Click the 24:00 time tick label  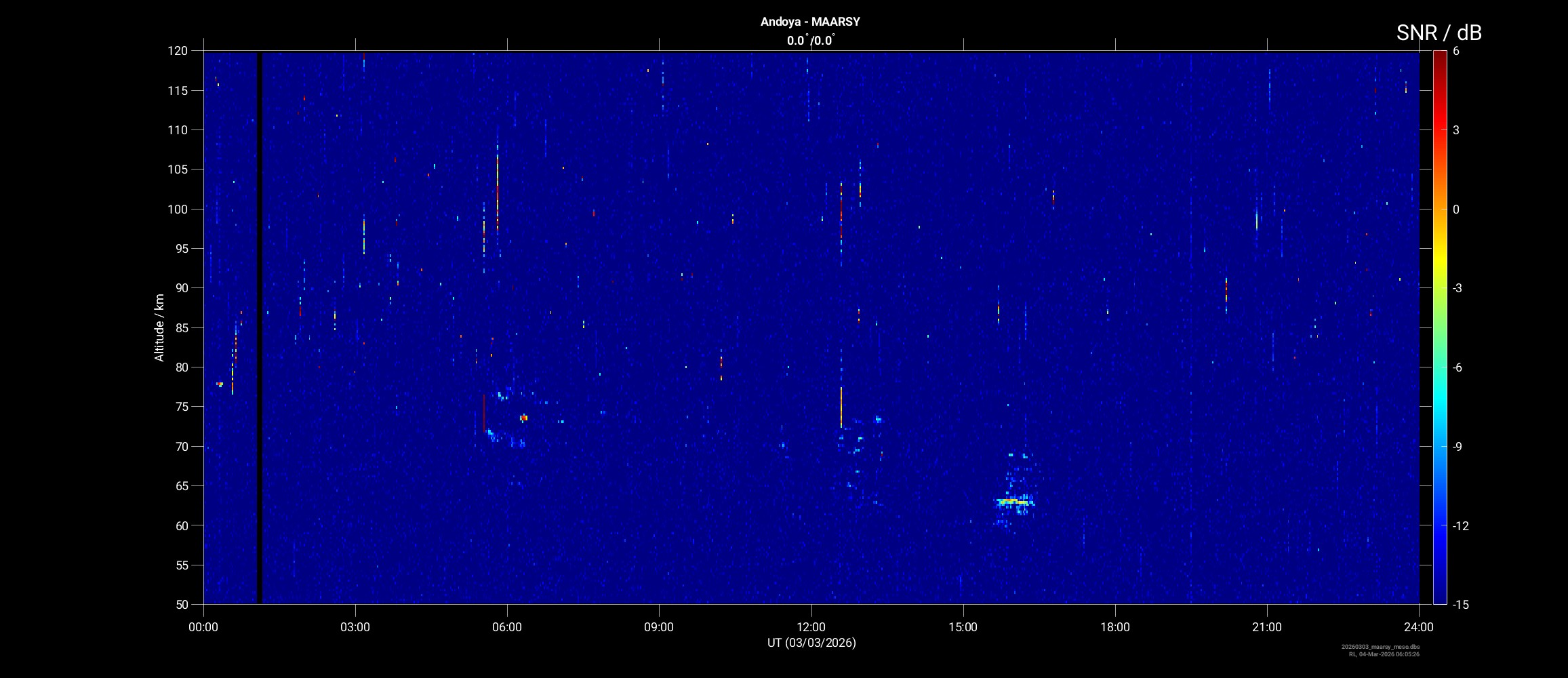1418,627
